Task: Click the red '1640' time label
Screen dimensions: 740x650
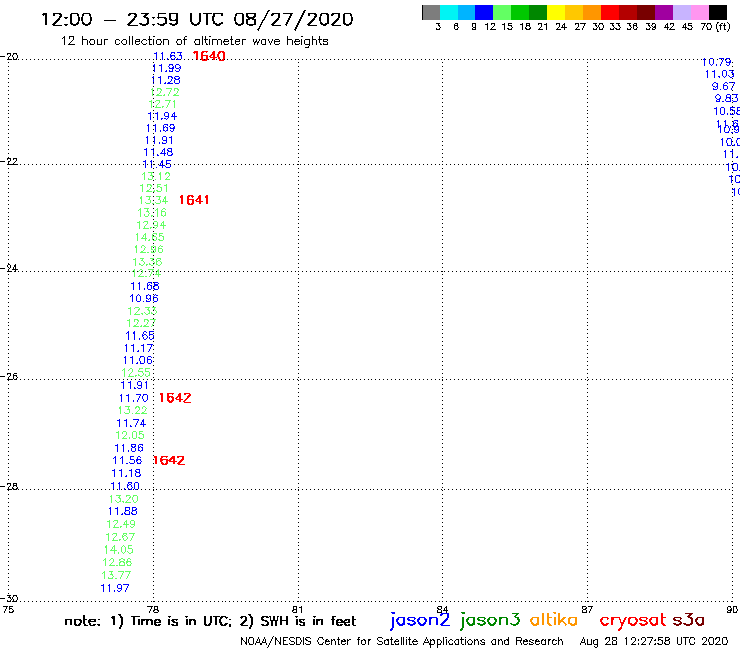Action: pyautogui.click(x=209, y=56)
